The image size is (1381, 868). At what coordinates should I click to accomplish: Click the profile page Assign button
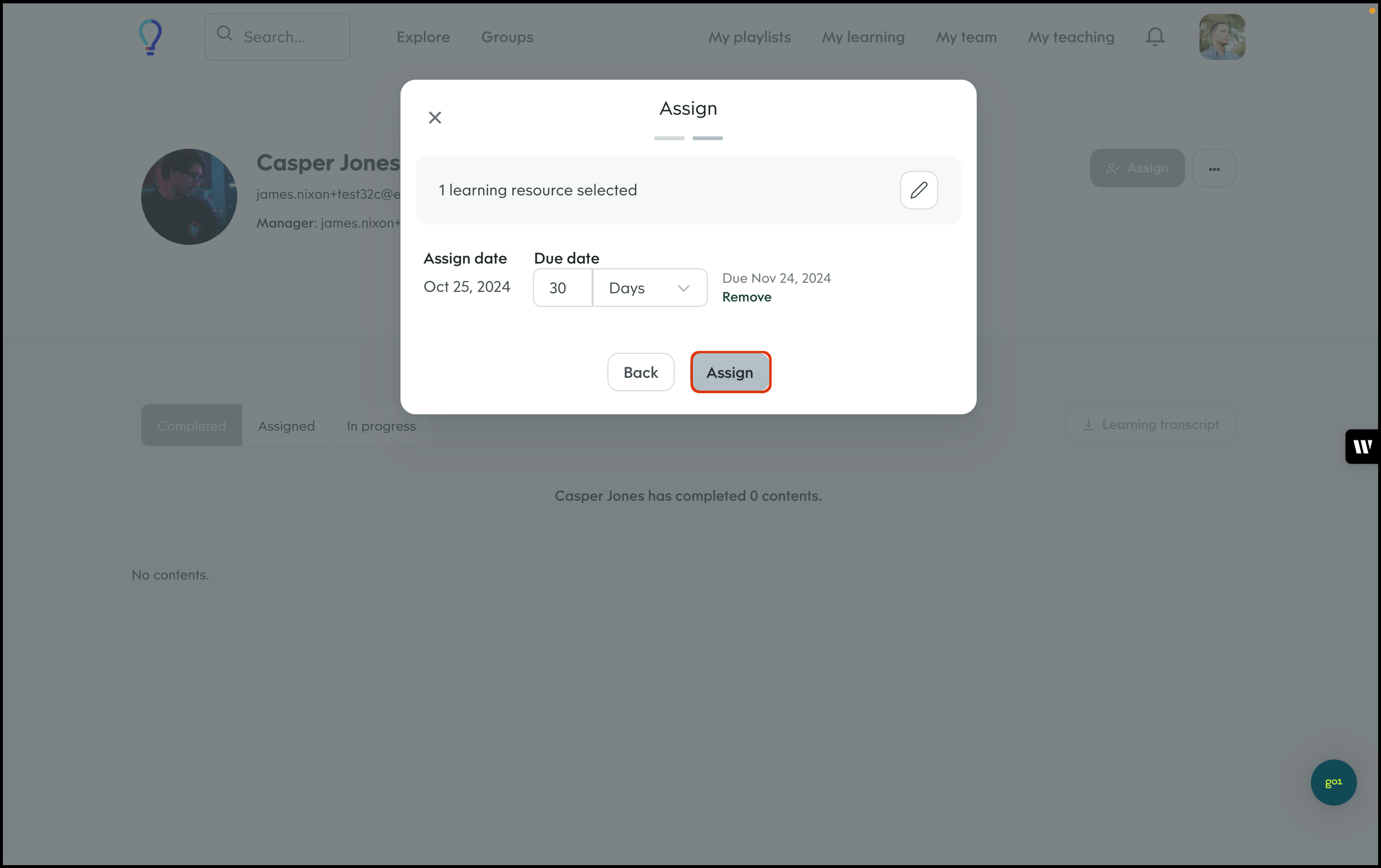pyautogui.click(x=1137, y=168)
